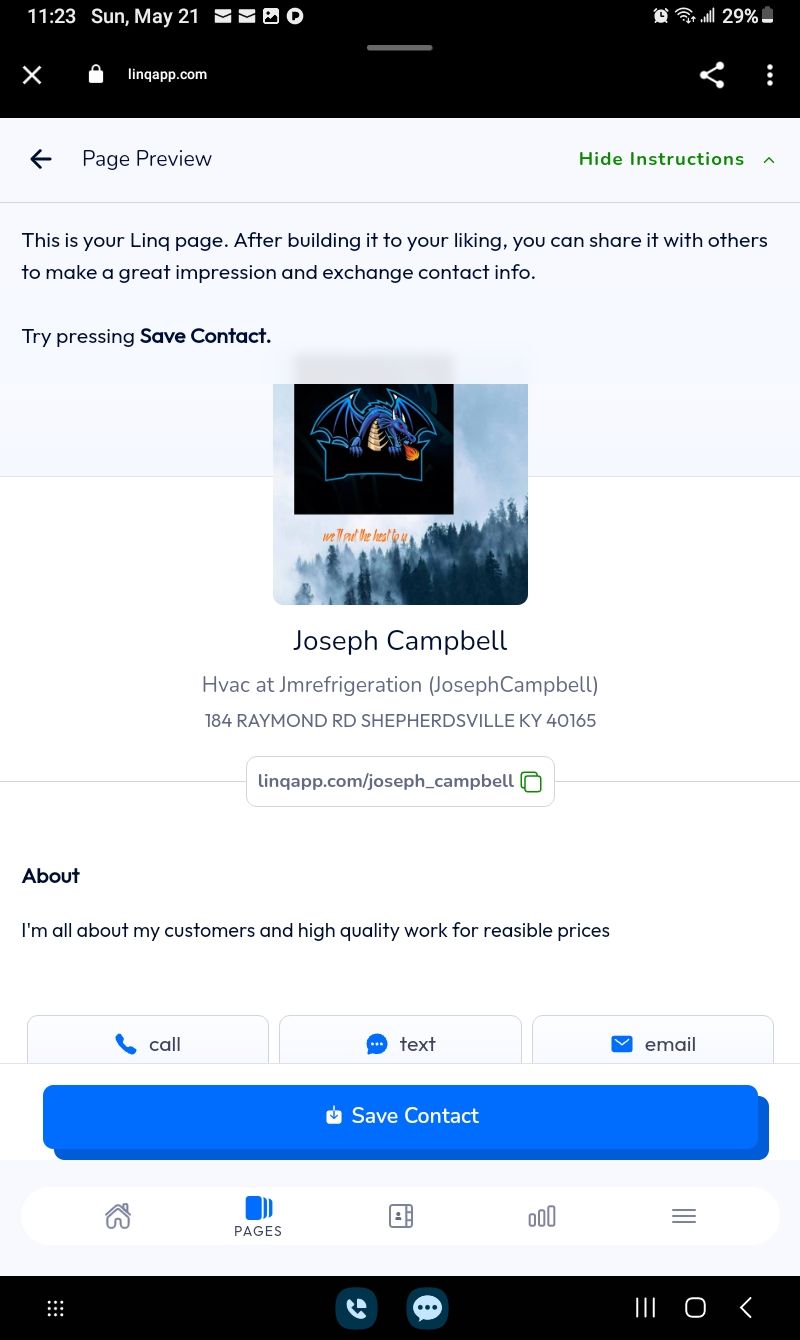Open the three-dot overflow menu
The height and width of the screenshot is (1340, 800).
click(769, 75)
